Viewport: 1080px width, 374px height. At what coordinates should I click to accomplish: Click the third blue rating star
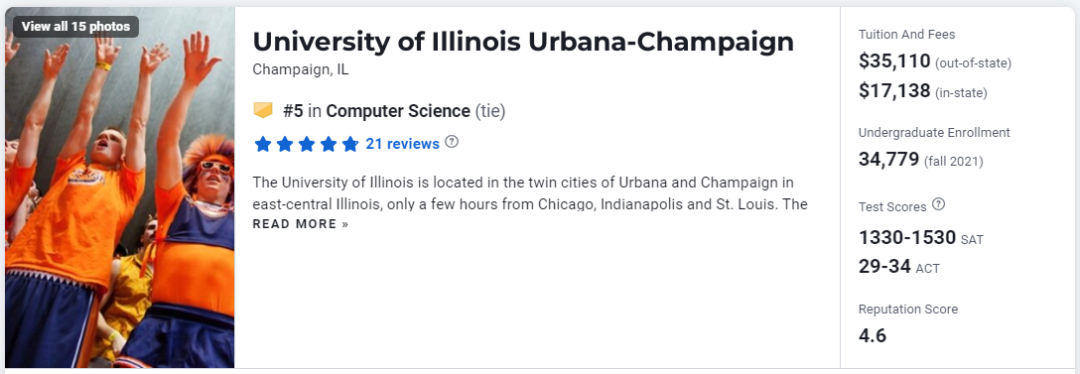tap(307, 144)
